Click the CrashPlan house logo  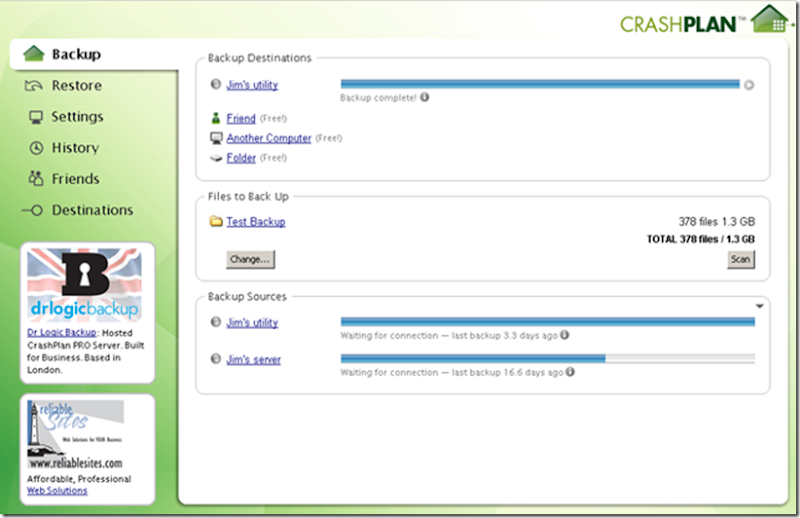coord(769,19)
